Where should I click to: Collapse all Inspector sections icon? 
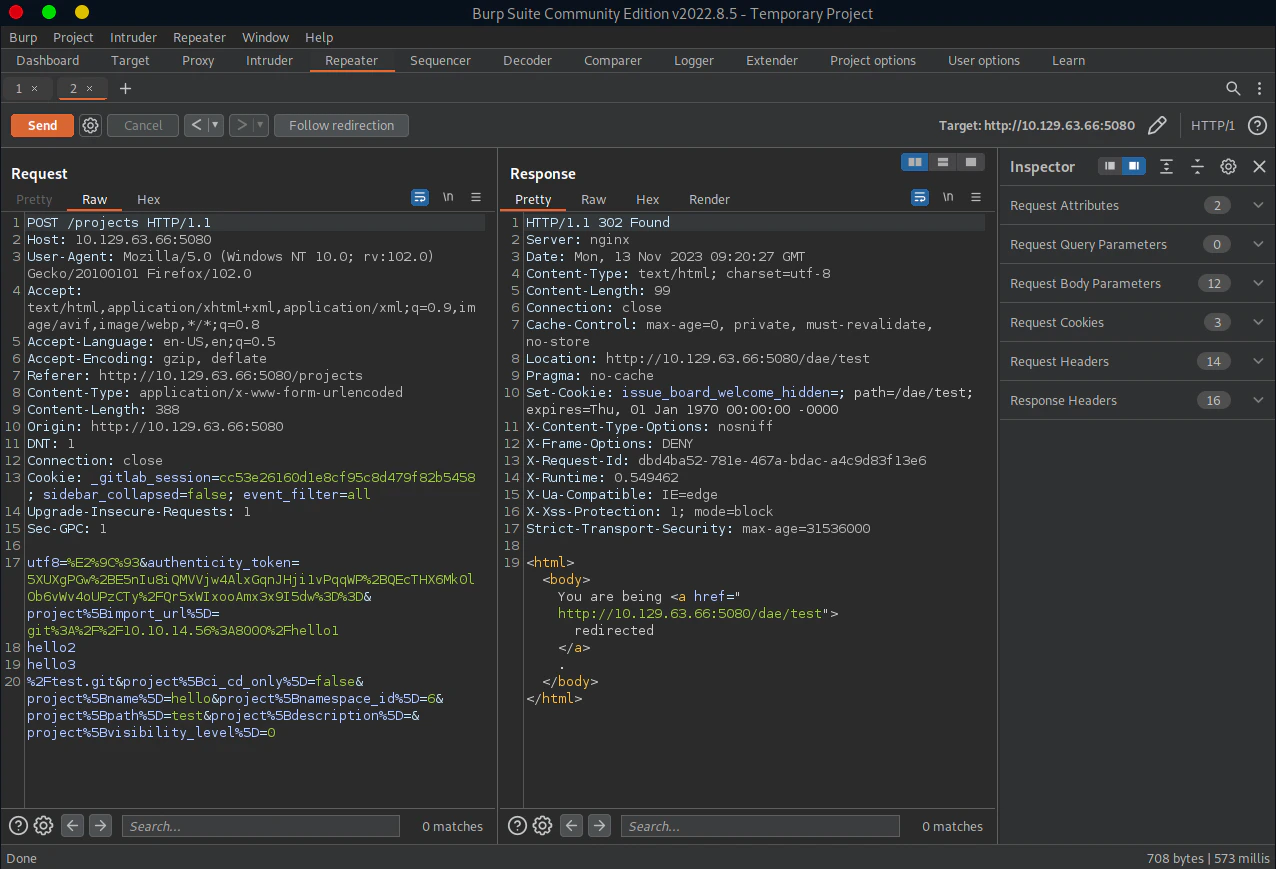1197,166
